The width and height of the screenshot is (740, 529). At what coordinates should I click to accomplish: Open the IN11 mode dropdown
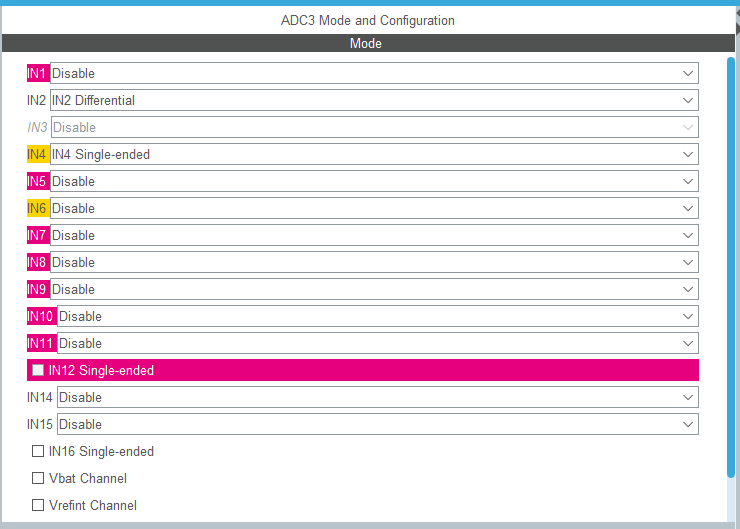click(378, 343)
